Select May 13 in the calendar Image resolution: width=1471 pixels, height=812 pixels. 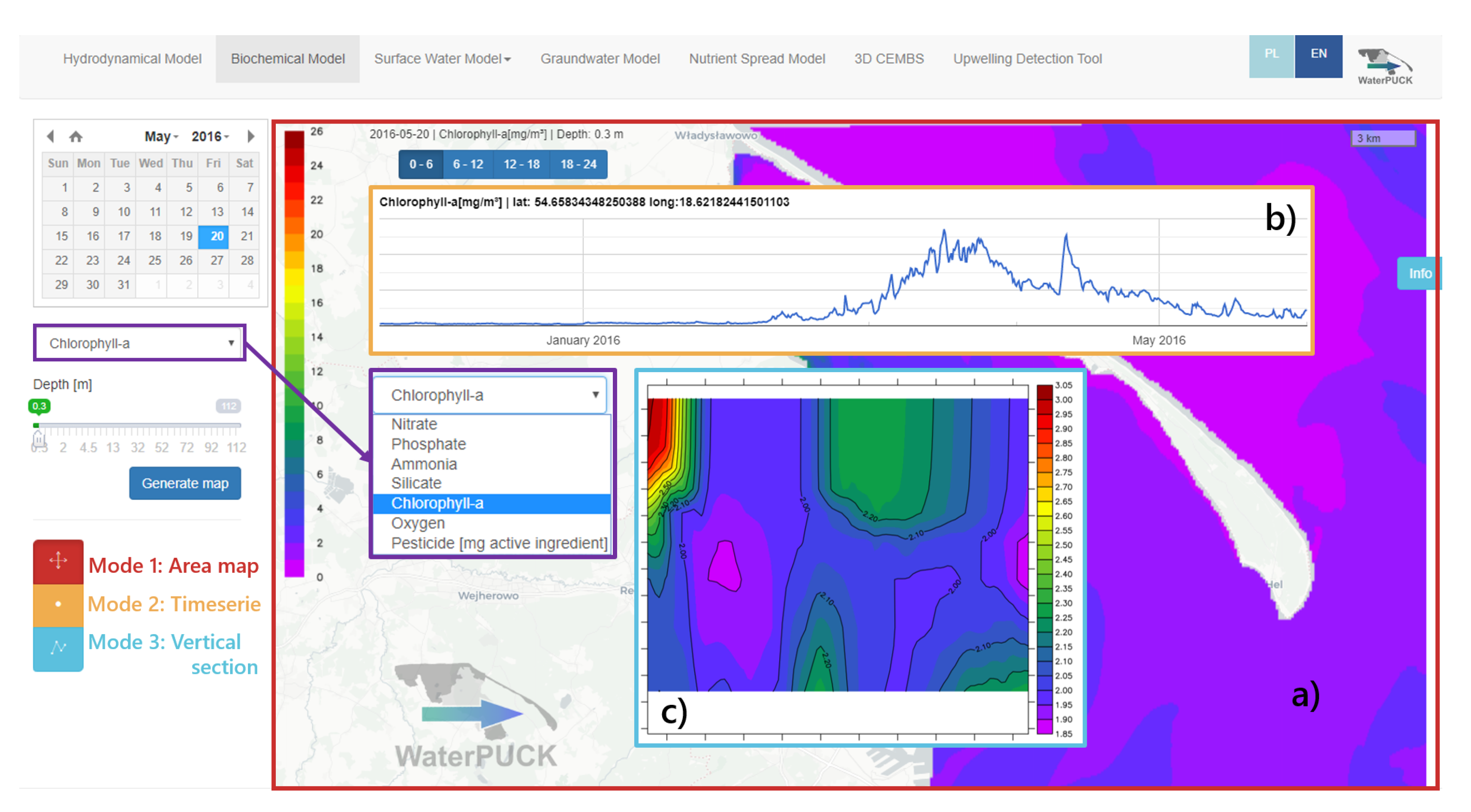click(214, 212)
